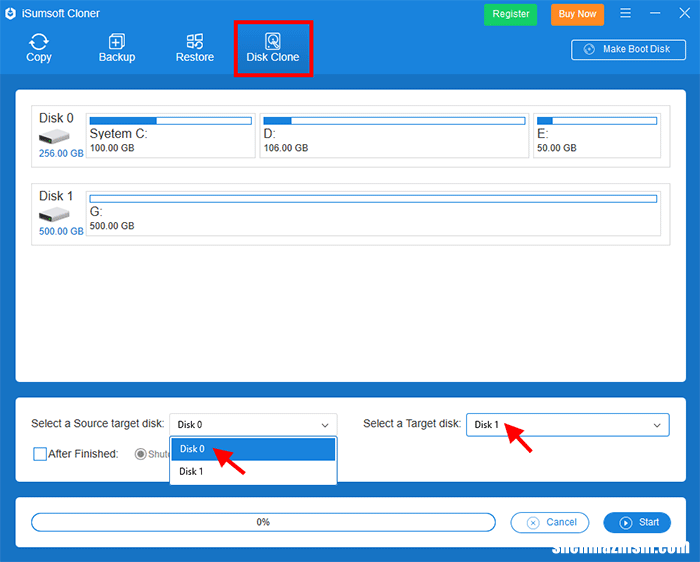The image size is (700, 562).
Task: Select the Syetem C: partition
Action: tap(171, 135)
